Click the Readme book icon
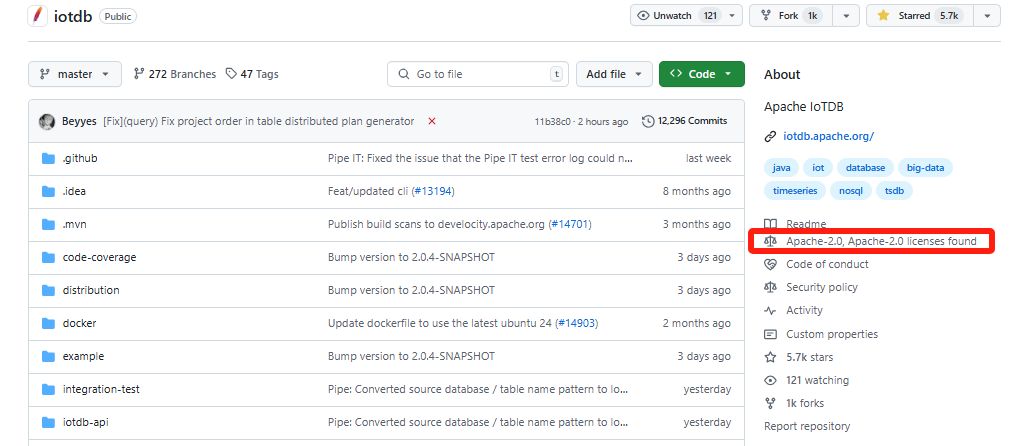Viewport: 1031px width, 446px height. pos(770,224)
